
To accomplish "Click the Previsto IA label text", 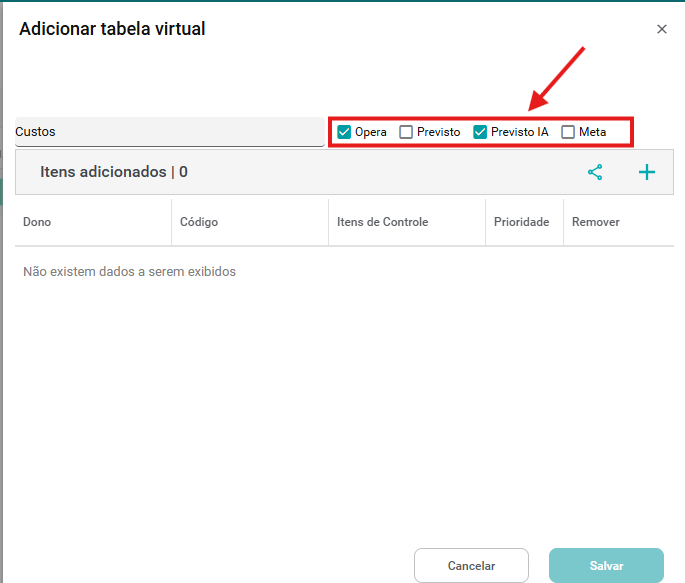I will (x=519, y=132).
